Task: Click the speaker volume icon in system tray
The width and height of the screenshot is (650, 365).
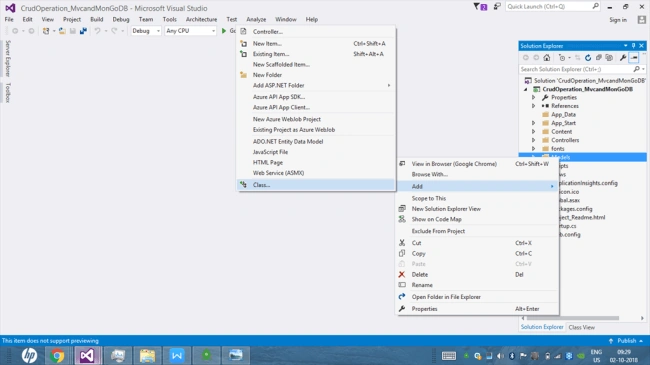Action: click(500, 356)
